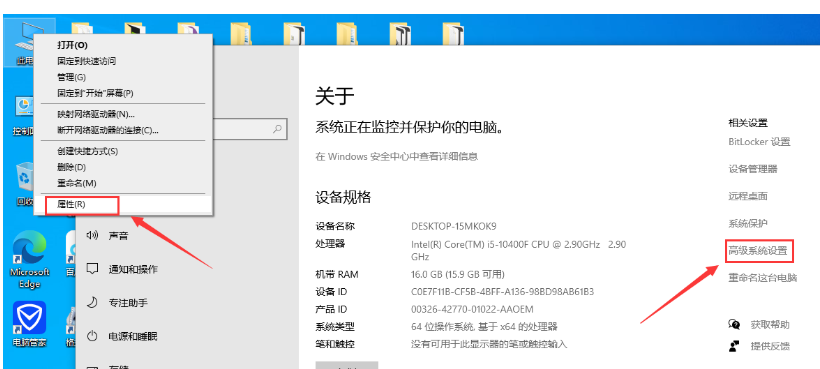Open the 设备管理器 link

[753, 169]
